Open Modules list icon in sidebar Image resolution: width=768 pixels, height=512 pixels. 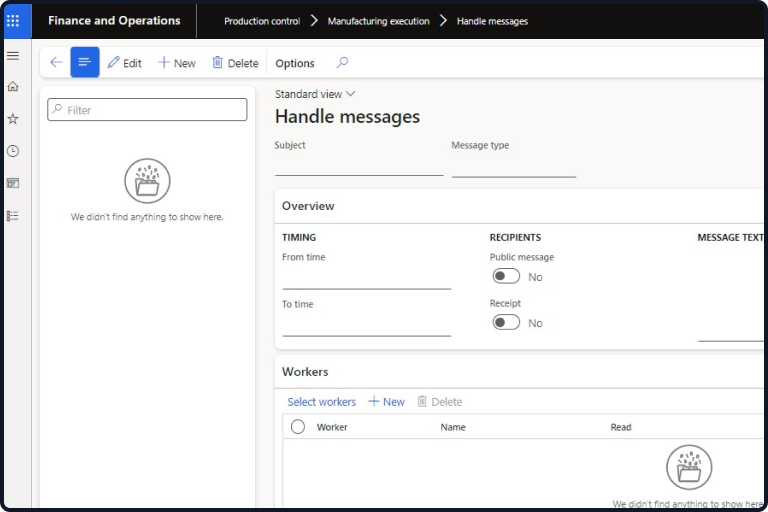point(13,216)
